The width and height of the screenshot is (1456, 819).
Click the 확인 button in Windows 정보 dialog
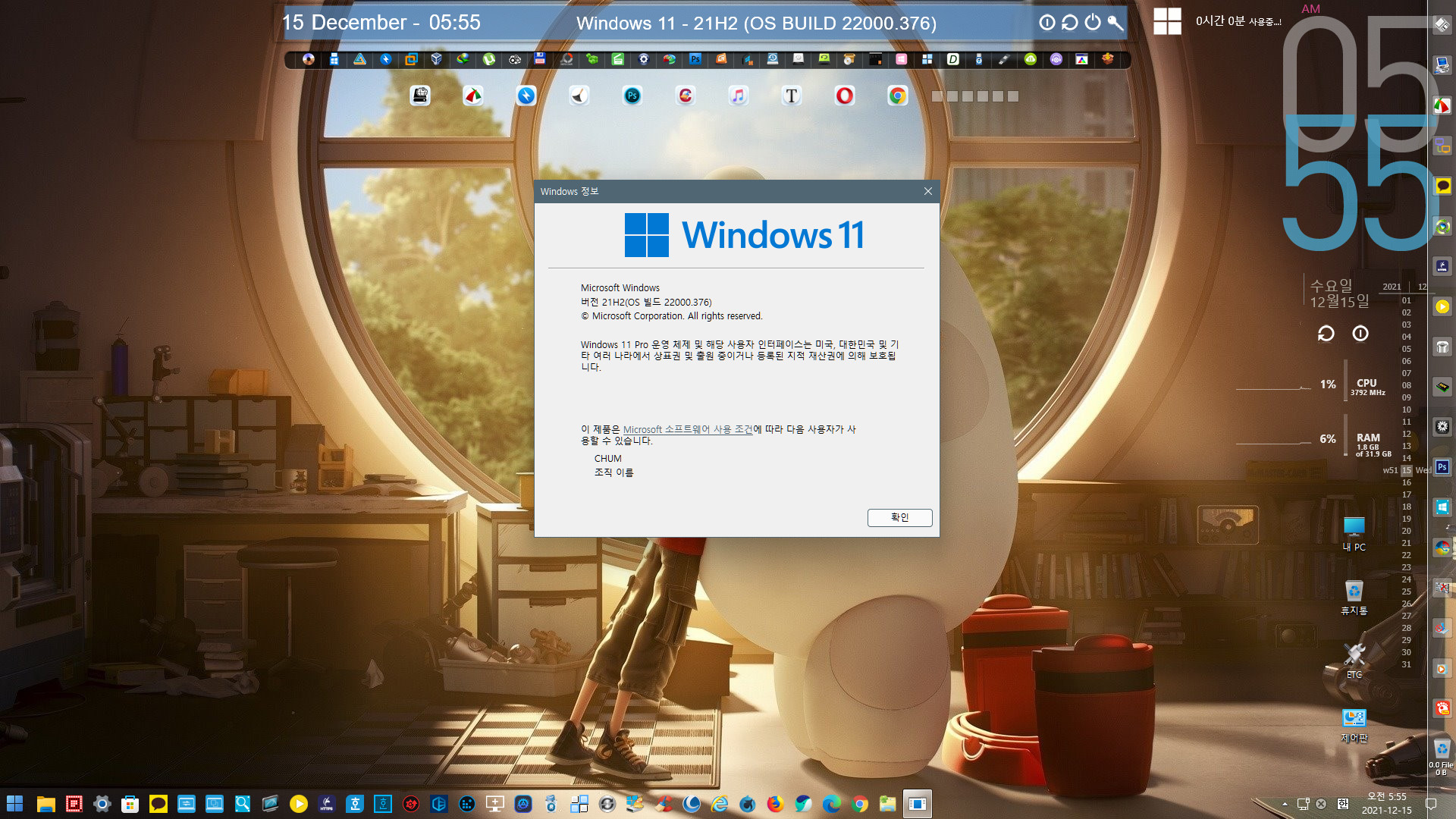(899, 517)
